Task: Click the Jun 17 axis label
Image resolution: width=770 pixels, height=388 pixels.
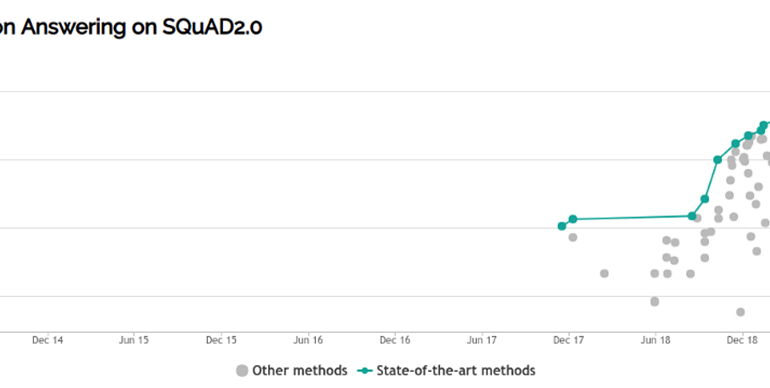Action: coord(482,340)
